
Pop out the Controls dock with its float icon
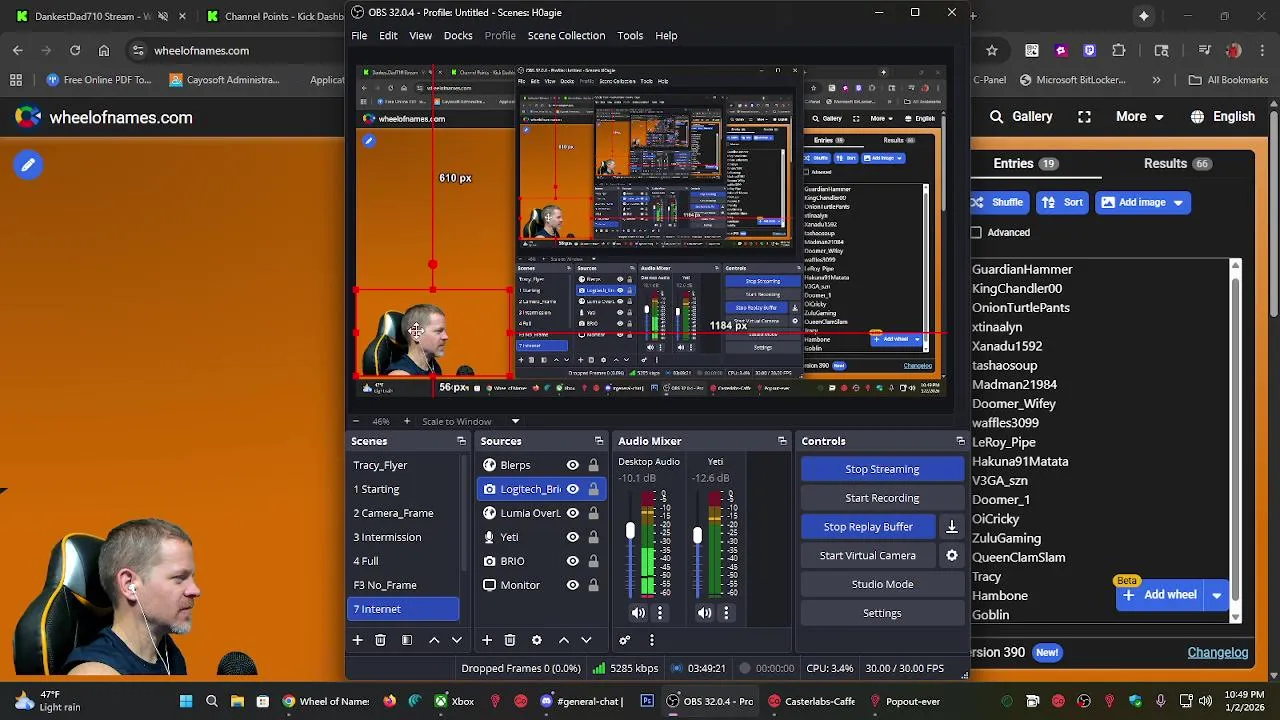pyautogui.click(x=960, y=441)
